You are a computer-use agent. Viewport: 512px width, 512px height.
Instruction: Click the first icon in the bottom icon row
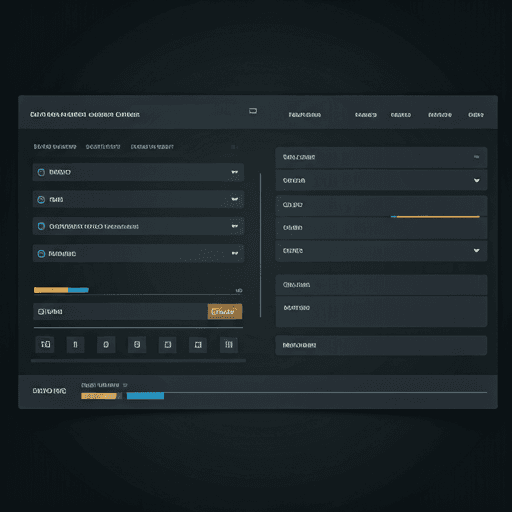45,344
